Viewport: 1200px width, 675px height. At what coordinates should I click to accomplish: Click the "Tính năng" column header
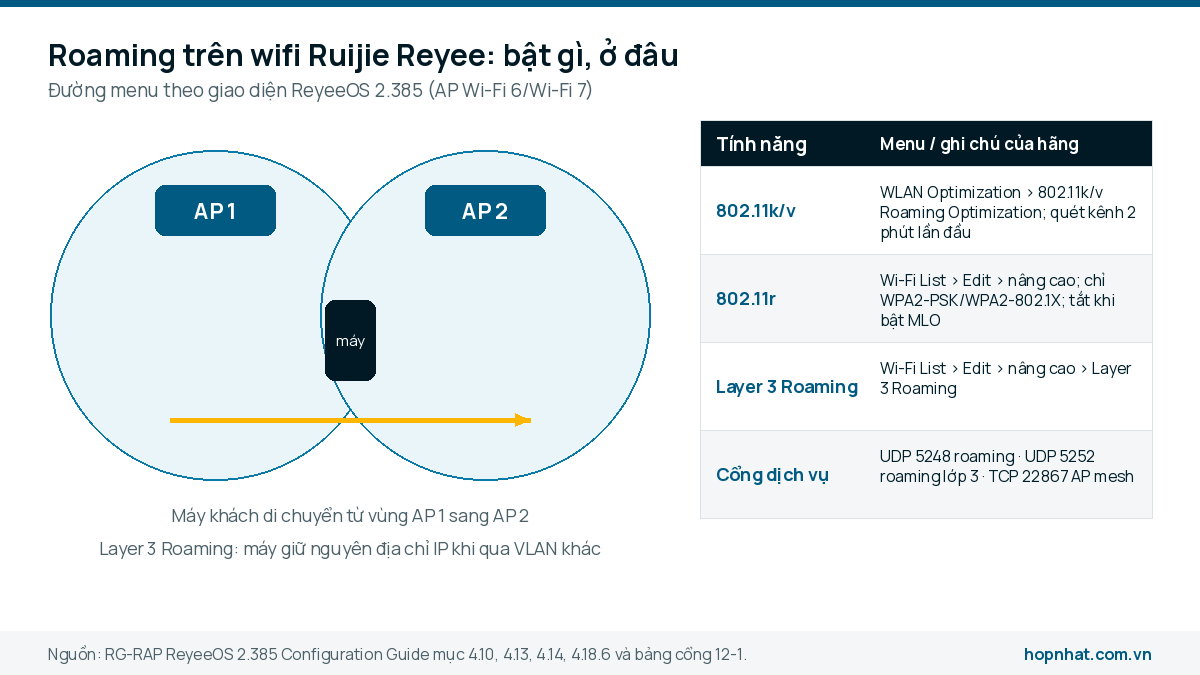tap(761, 144)
